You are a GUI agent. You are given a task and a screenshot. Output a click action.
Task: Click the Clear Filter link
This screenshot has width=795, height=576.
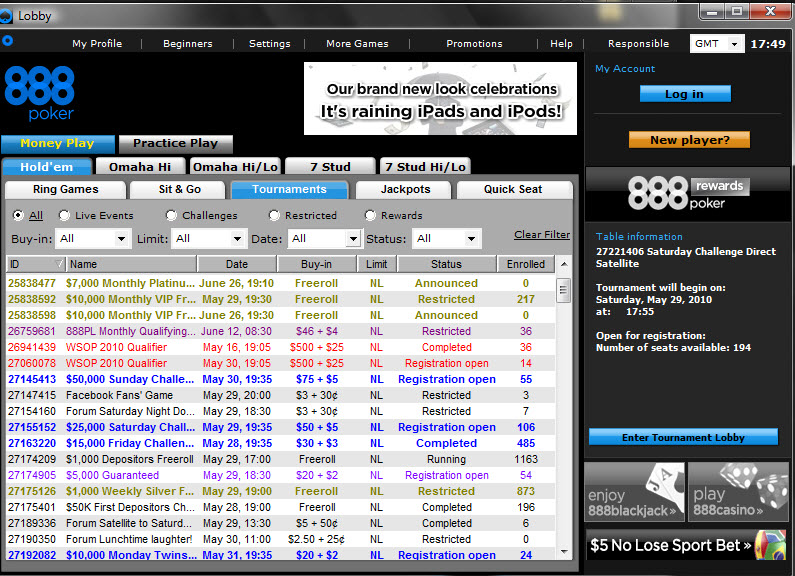pyautogui.click(x=542, y=235)
